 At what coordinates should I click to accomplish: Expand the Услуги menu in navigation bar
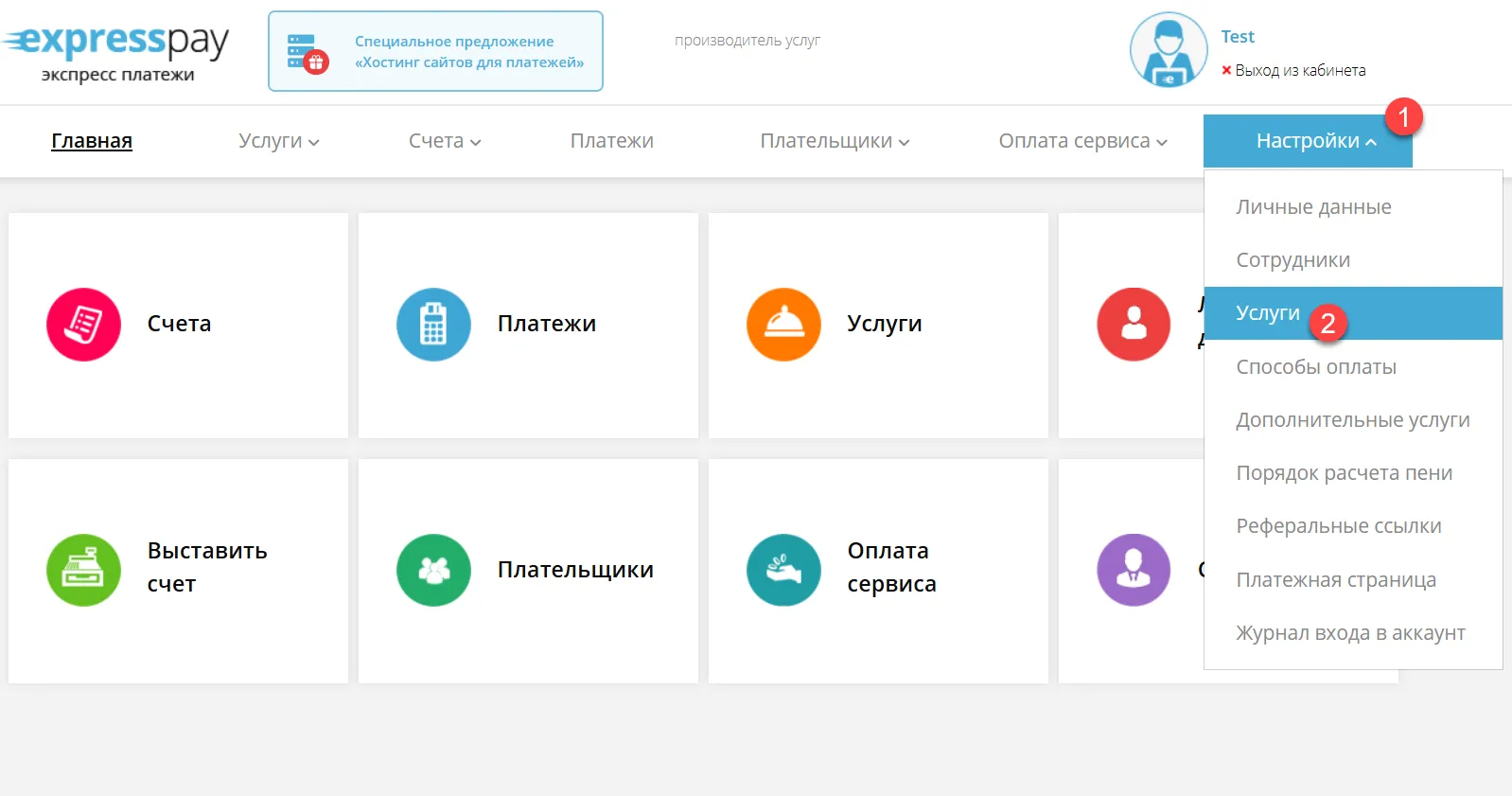click(x=279, y=141)
